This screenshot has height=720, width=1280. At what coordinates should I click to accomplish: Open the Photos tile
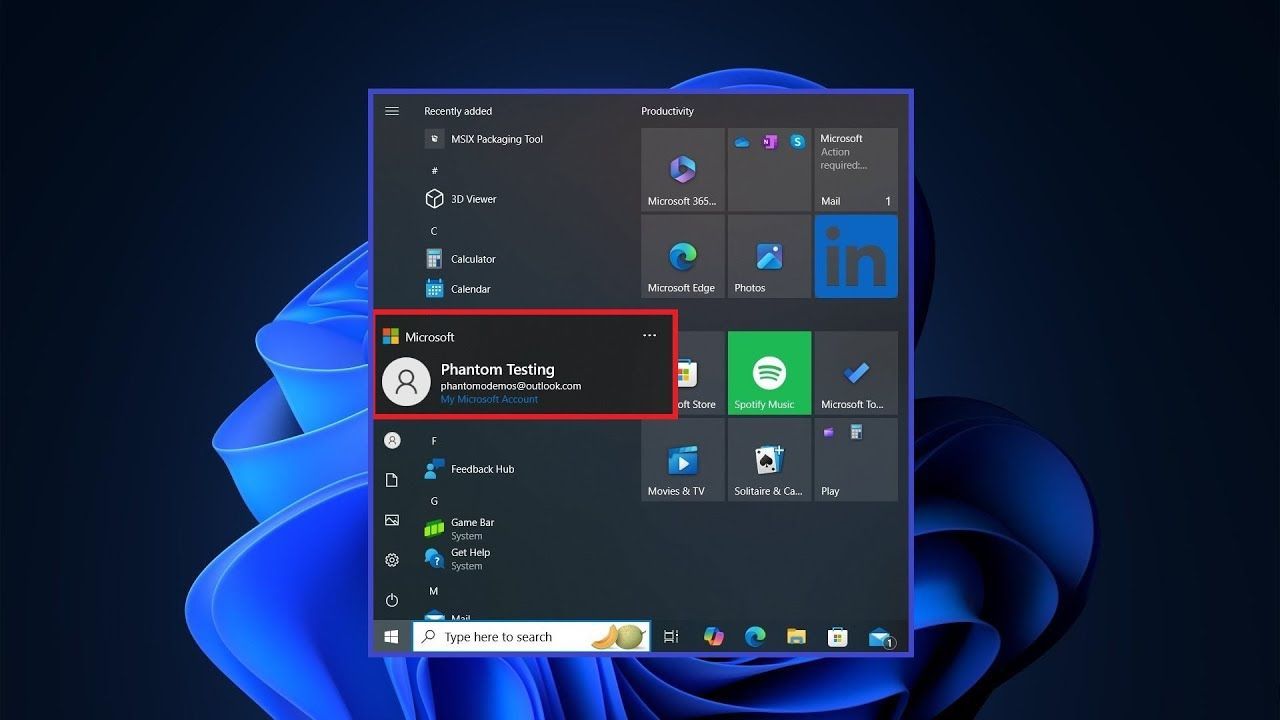click(x=769, y=256)
